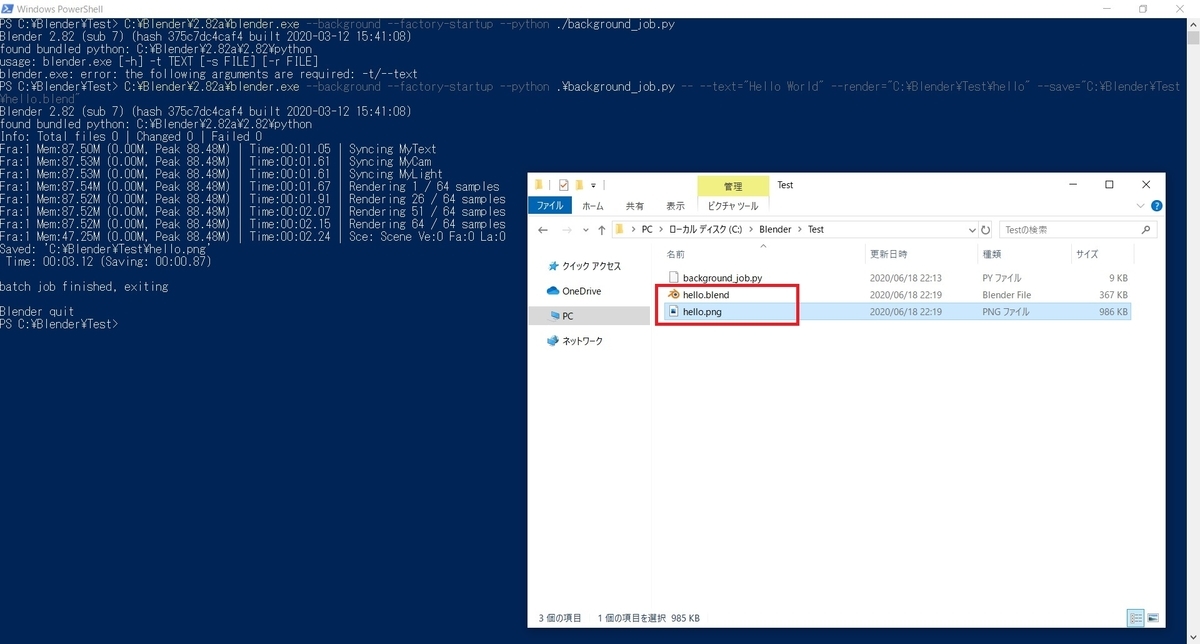Click Blender in the address path
The width and height of the screenshot is (1200, 644).
[x=775, y=229]
